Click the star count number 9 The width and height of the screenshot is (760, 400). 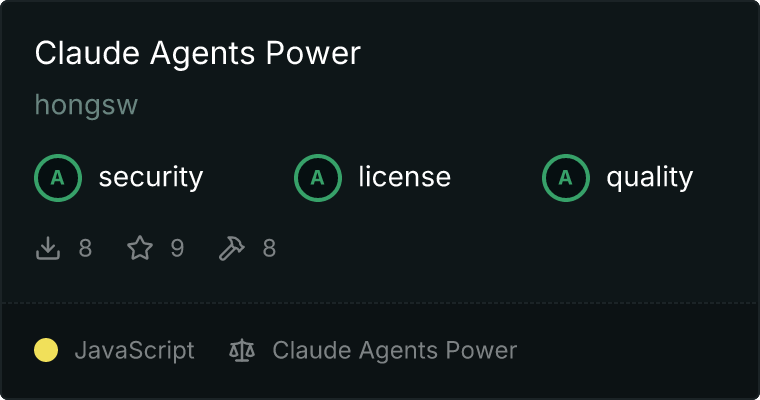point(177,248)
